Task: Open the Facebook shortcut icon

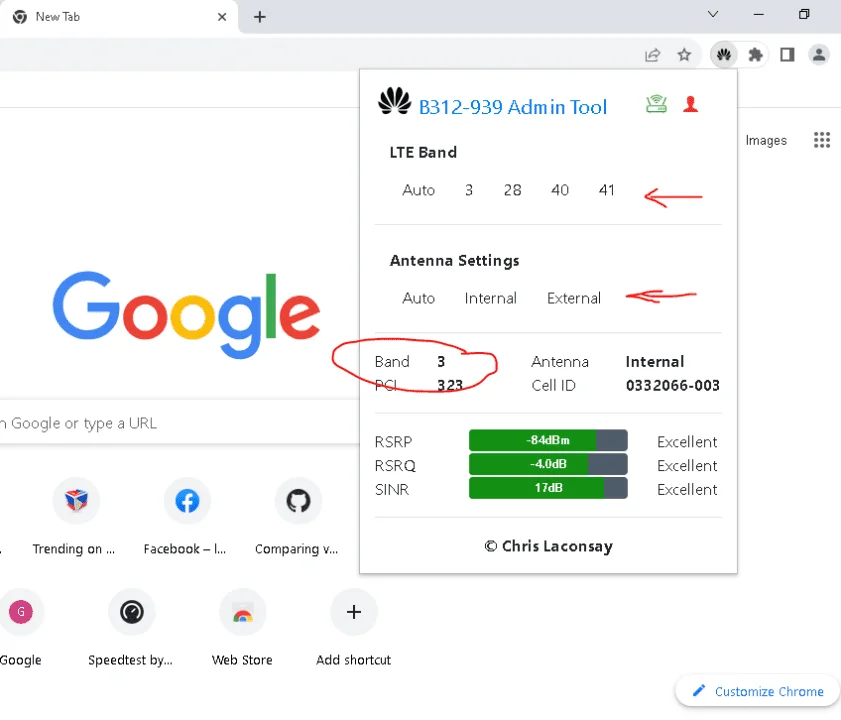Action: pos(187,501)
